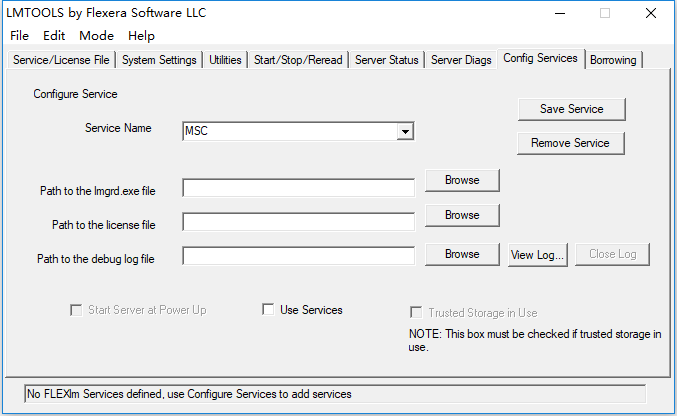Viewport: 677px width, 416px height.
Task: Click the Close Log button
Action: (x=612, y=254)
